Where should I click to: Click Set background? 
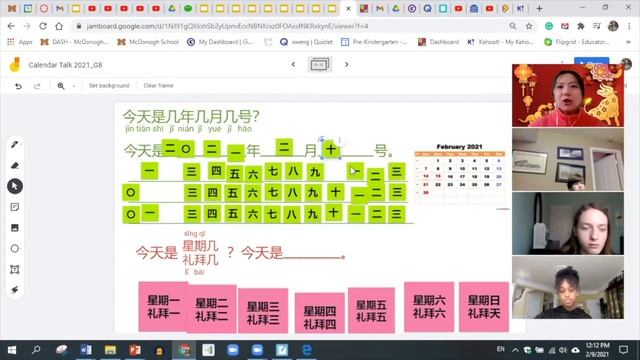pos(109,86)
